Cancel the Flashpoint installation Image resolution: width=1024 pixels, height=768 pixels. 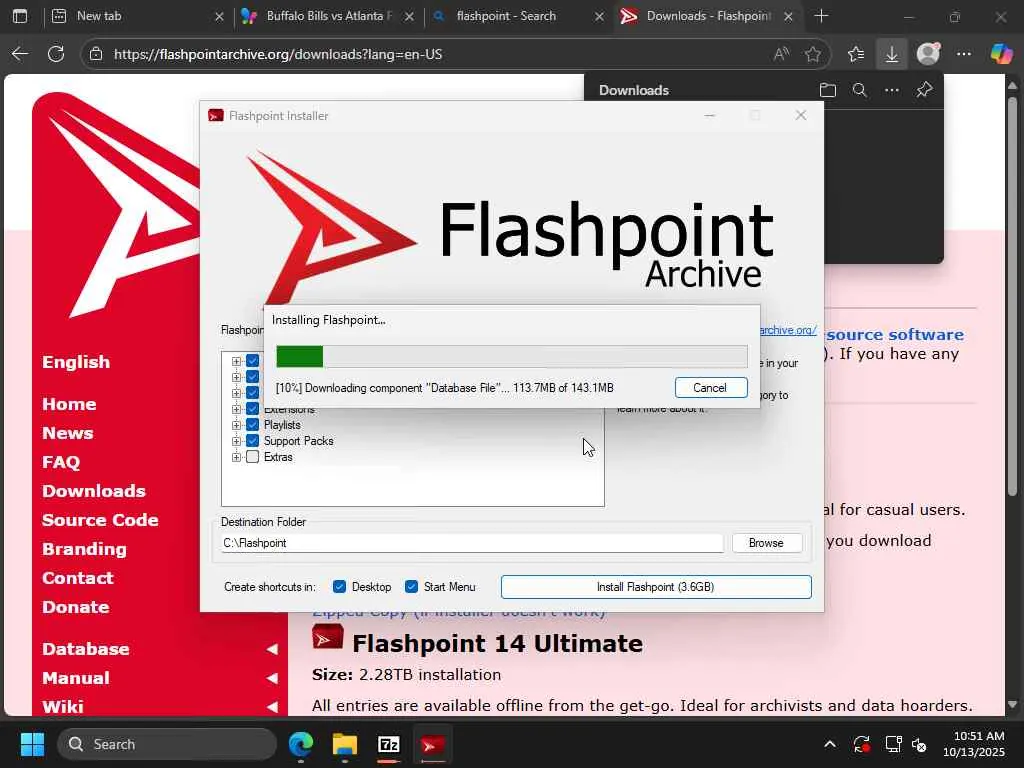click(x=711, y=387)
